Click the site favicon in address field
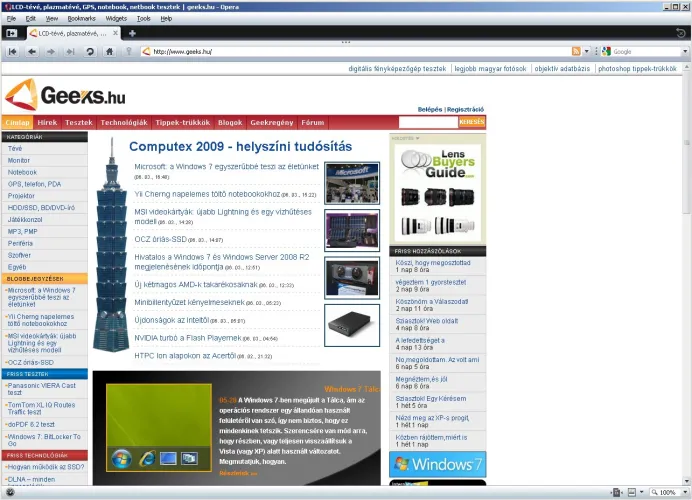The image size is (692, 500). pyautogui.click(x=147, y=52)
